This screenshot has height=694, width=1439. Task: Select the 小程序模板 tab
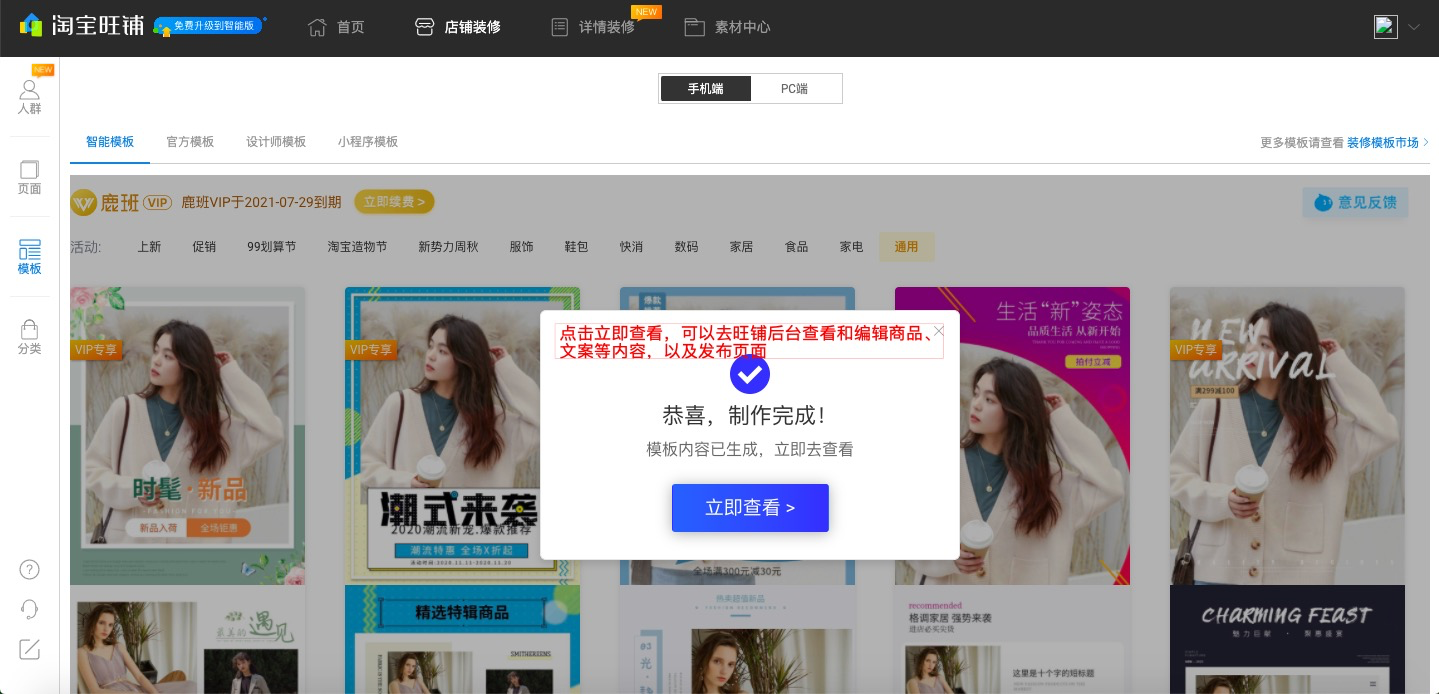368,142
